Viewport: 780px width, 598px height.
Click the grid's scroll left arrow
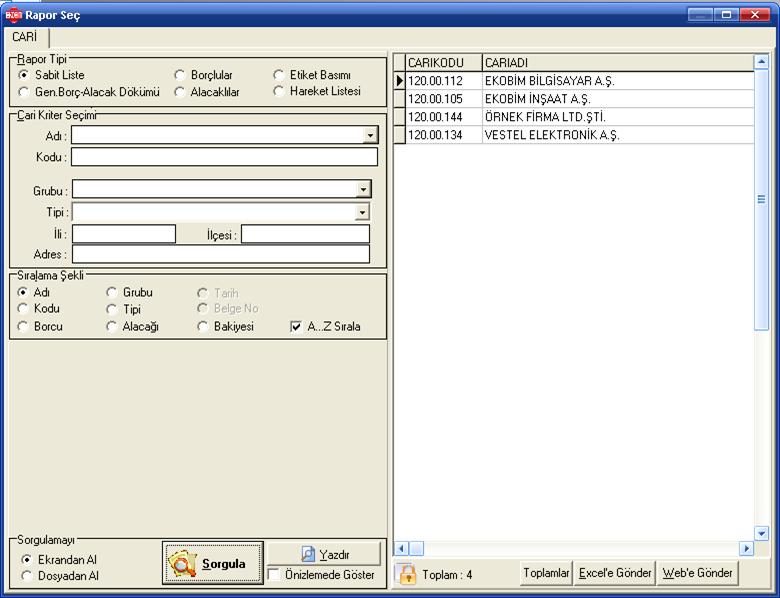[x=401, y=549]
